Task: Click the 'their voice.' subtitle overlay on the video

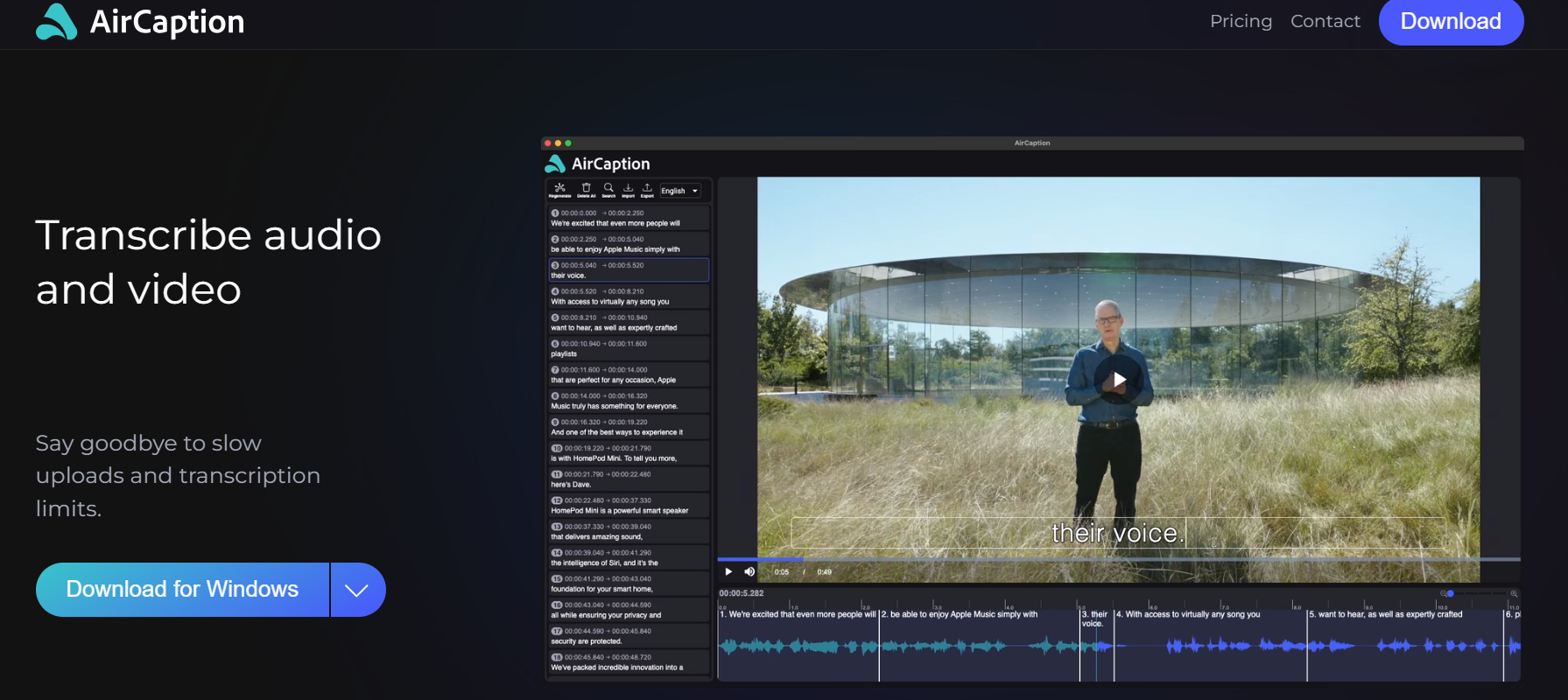Action: pyautogui.click(x=1118, y=533)
